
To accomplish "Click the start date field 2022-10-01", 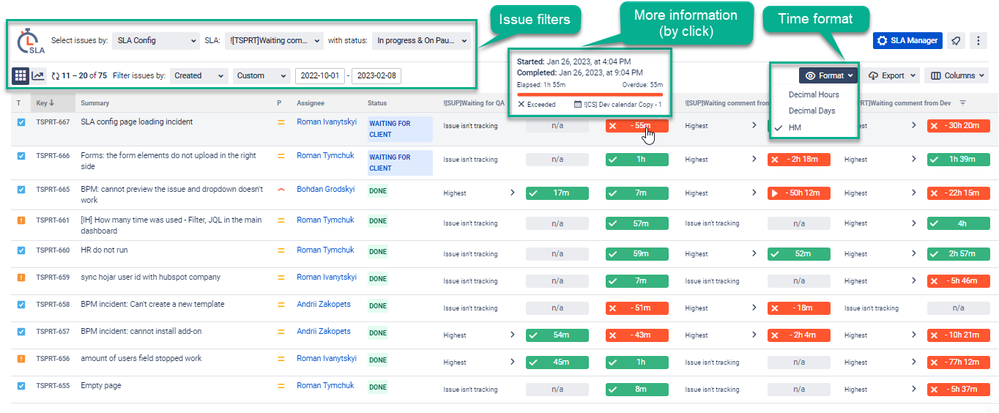I will pyautogui.click(x=320, y=75).
